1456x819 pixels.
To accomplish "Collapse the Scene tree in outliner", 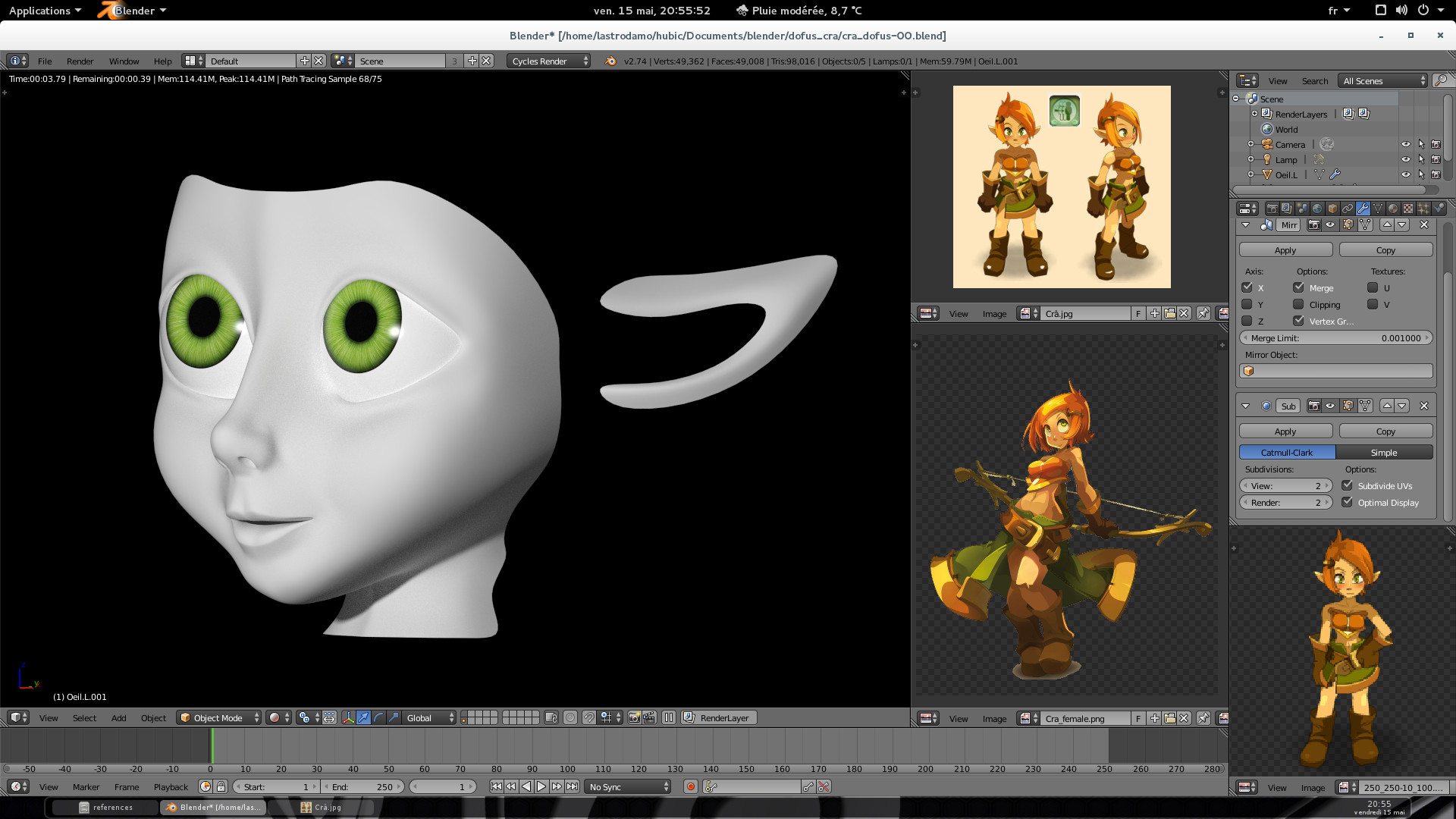I will coord(1236,99).
